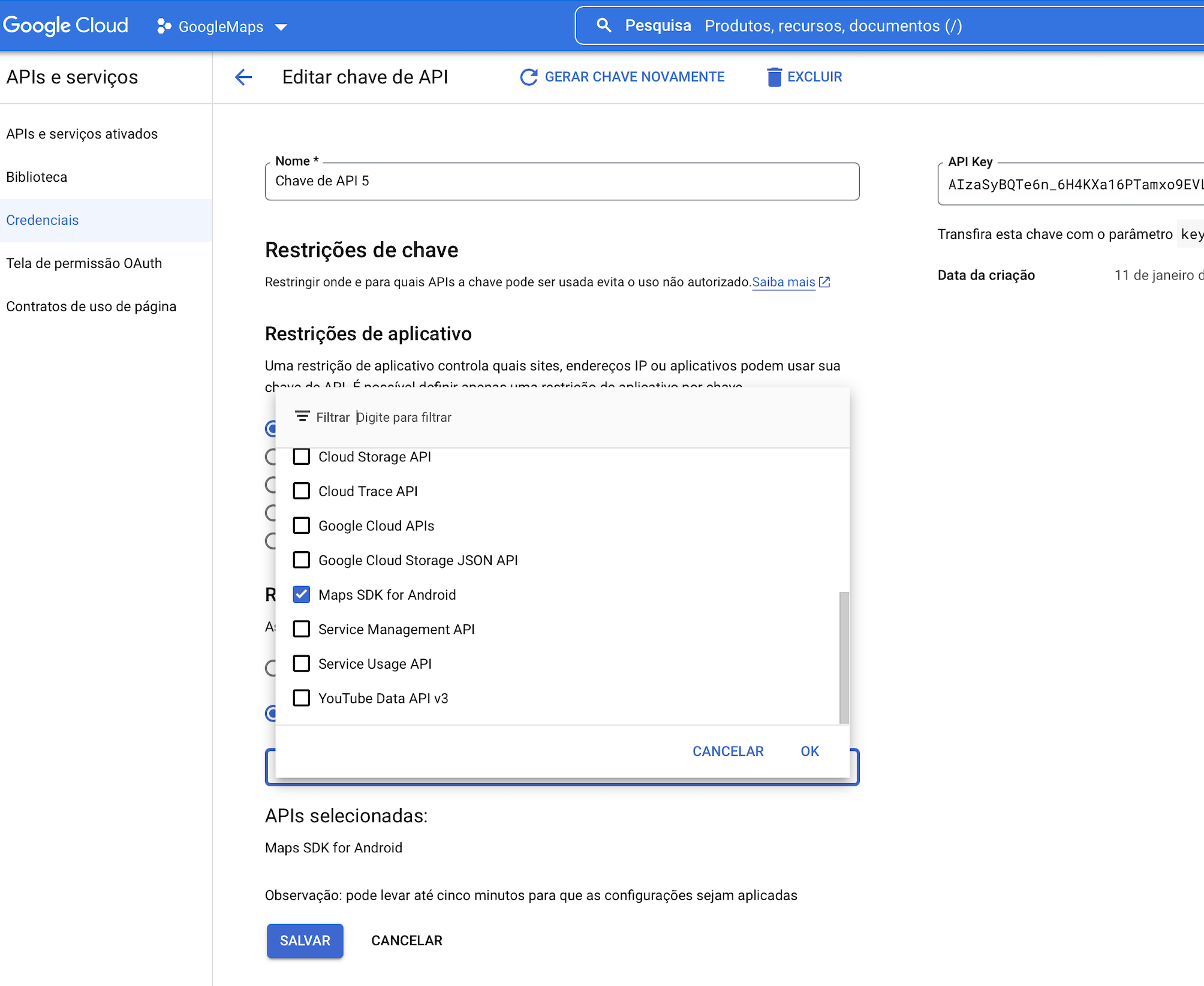This screenshot has width=1204, height=986.
Task: Expand the GoogleMaps project dropdown arrow
Action: click(281, 27)
